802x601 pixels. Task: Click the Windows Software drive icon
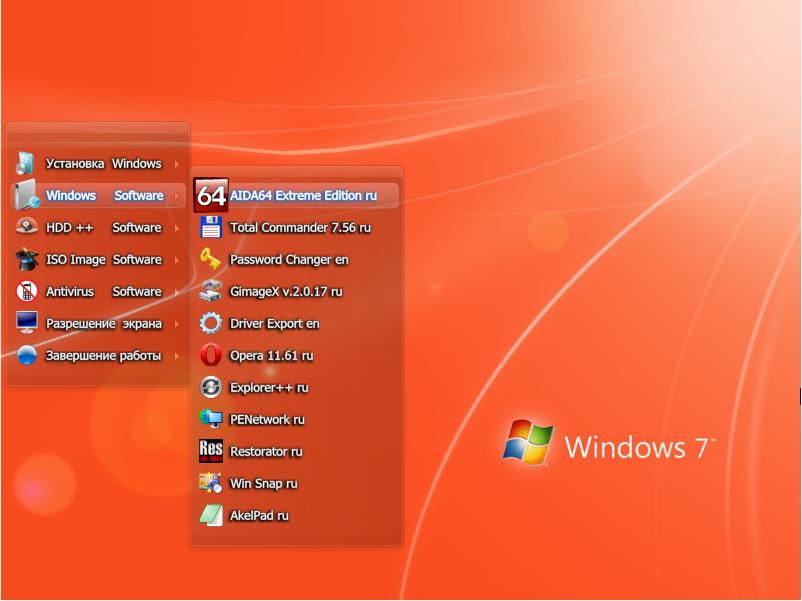click(x=26, y=195)
